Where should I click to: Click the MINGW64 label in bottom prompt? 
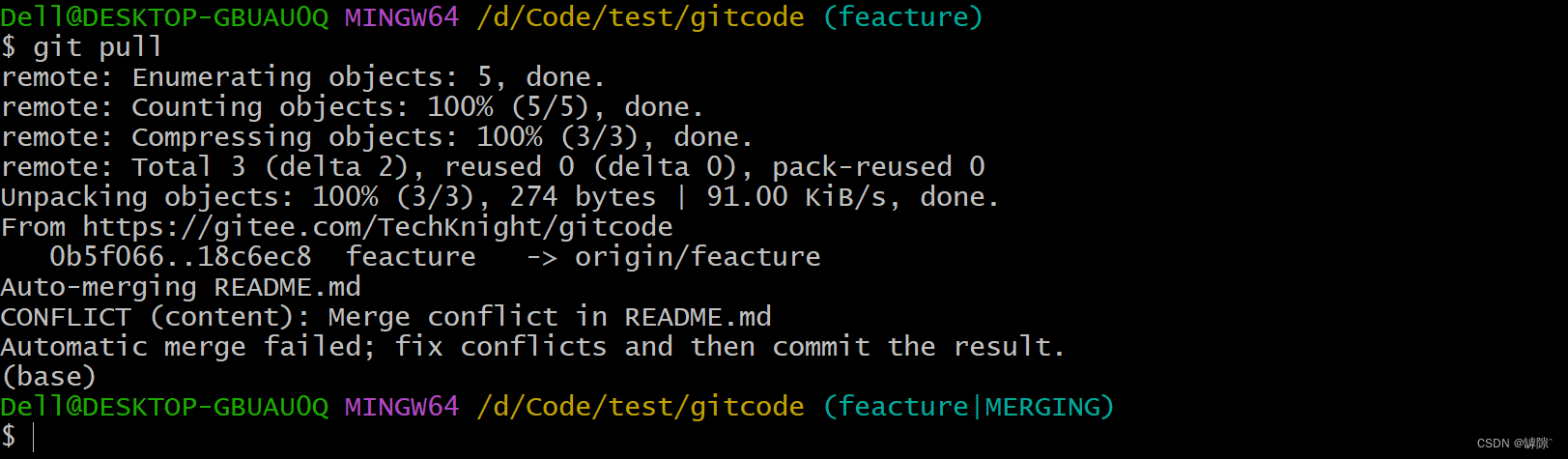(x=402, y=407)
